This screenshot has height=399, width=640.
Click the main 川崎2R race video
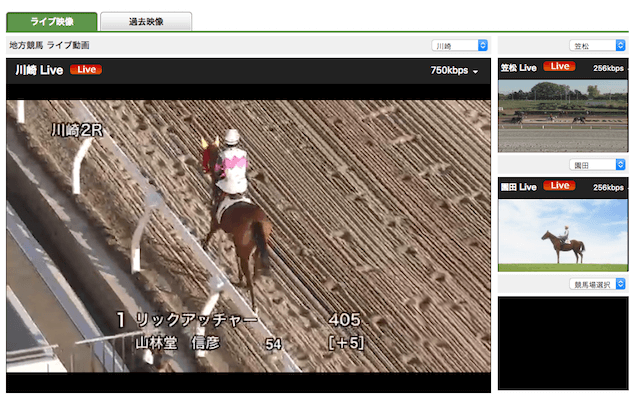pos(249,236)
